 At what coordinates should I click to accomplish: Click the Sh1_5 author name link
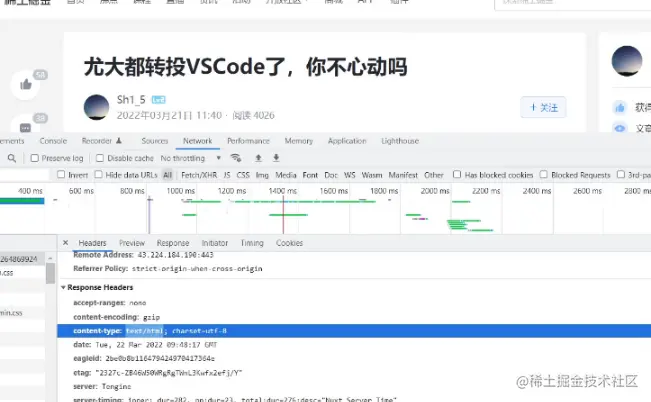coord(131,100)
